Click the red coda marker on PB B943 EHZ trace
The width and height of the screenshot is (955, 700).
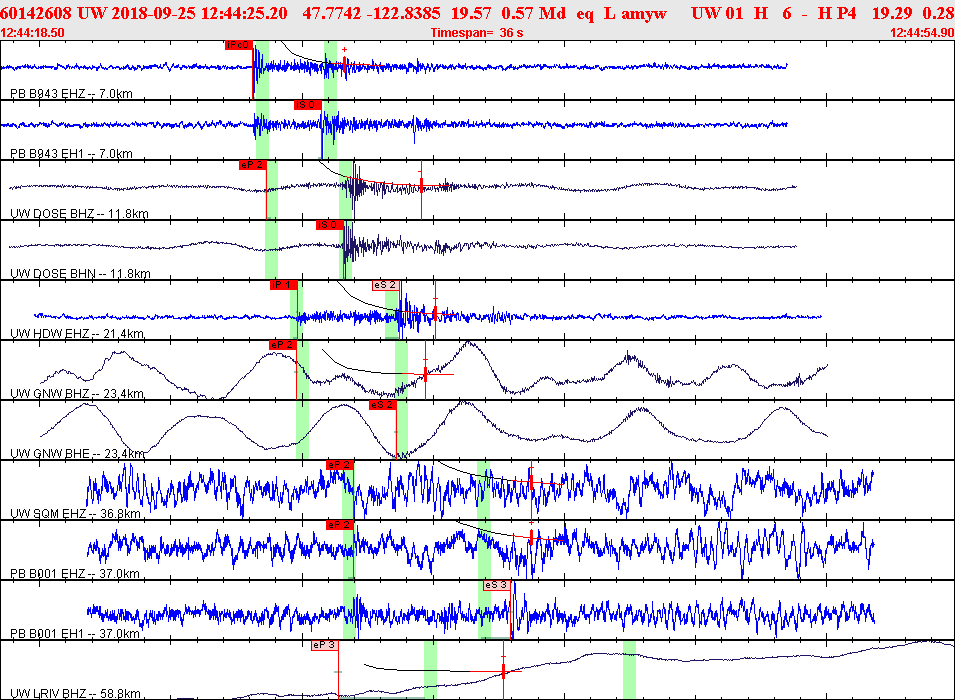pos(345,65)
